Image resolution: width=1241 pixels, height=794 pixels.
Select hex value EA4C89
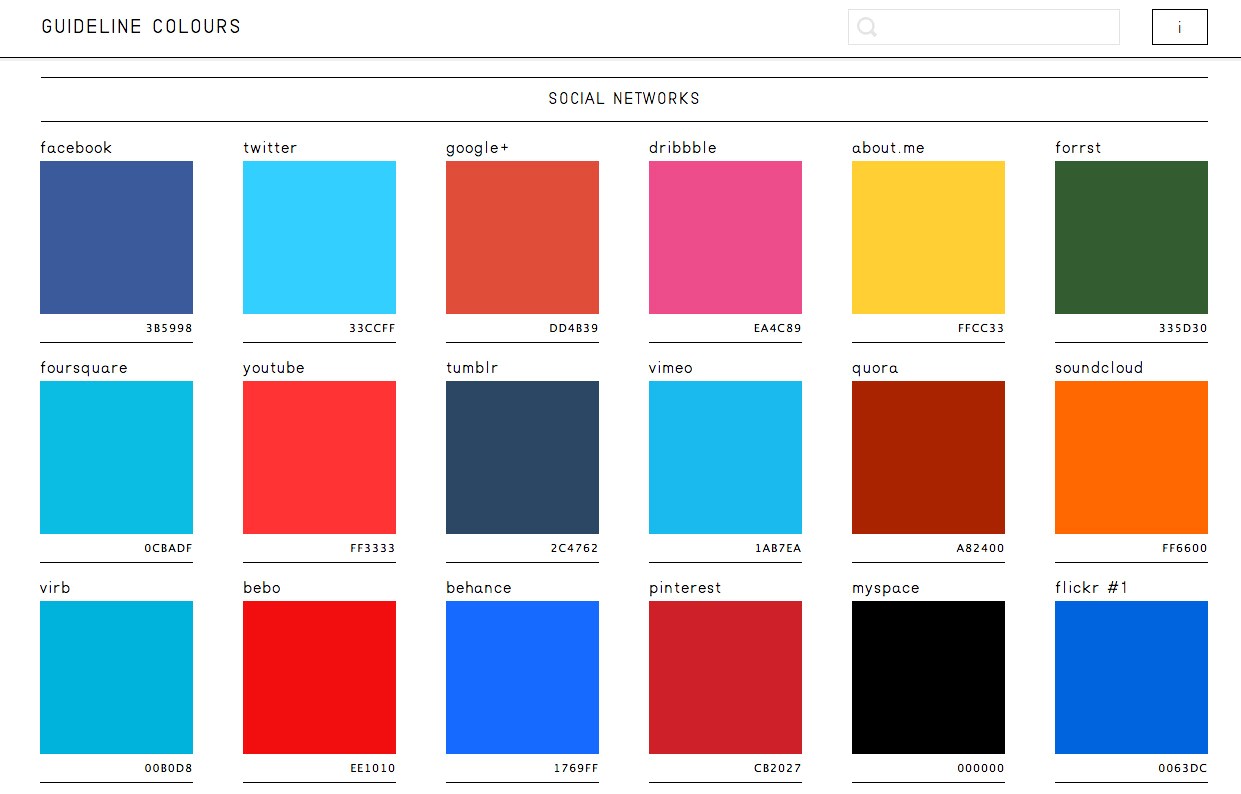pyautogui.click(x=777, y=328)
